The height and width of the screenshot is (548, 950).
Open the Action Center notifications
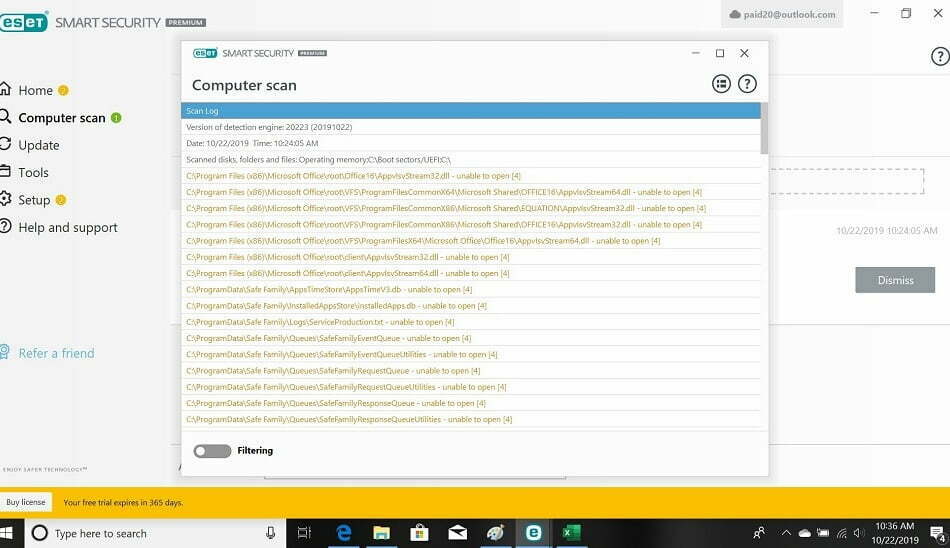tap(938, 534)
